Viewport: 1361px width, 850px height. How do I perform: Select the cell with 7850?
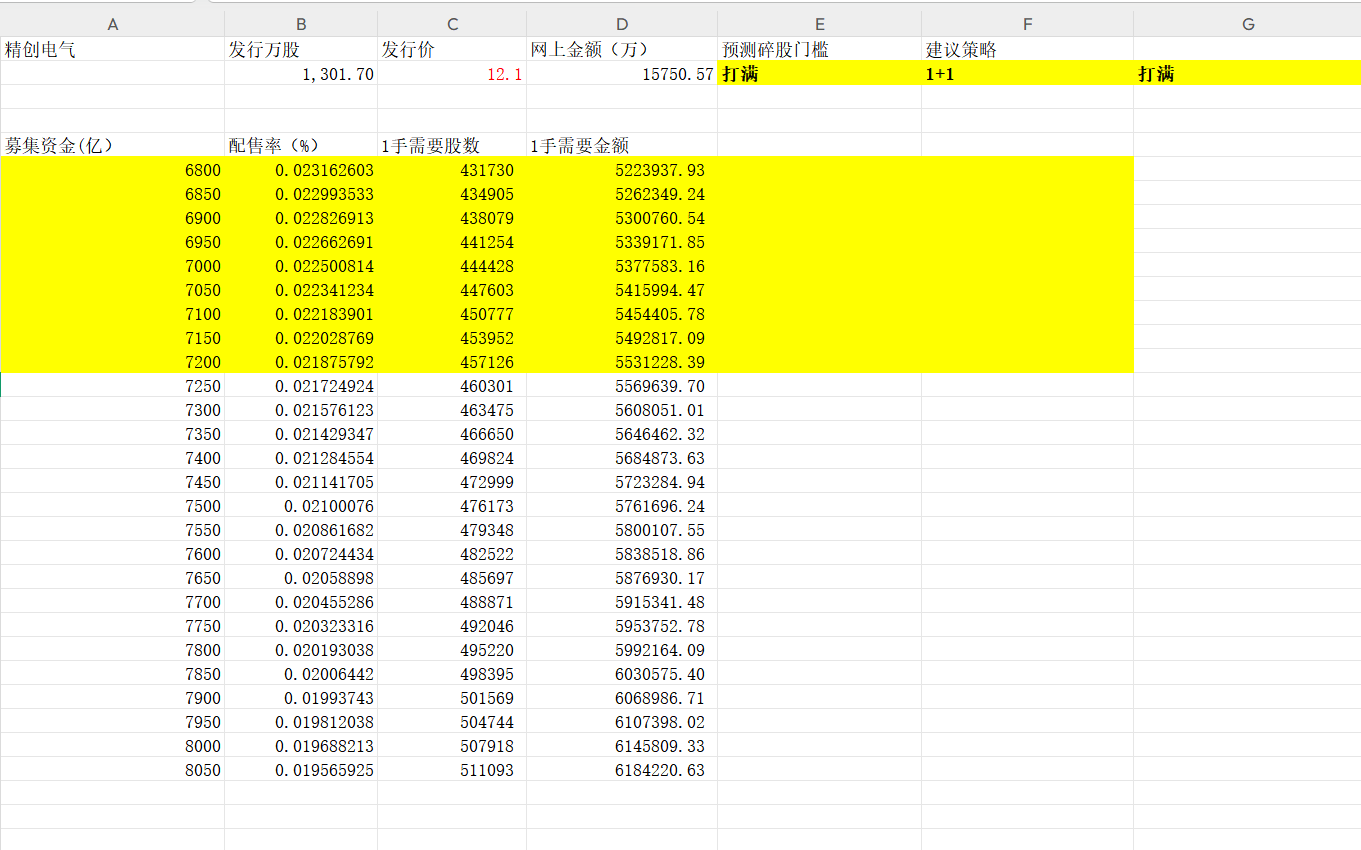[112, 674]
